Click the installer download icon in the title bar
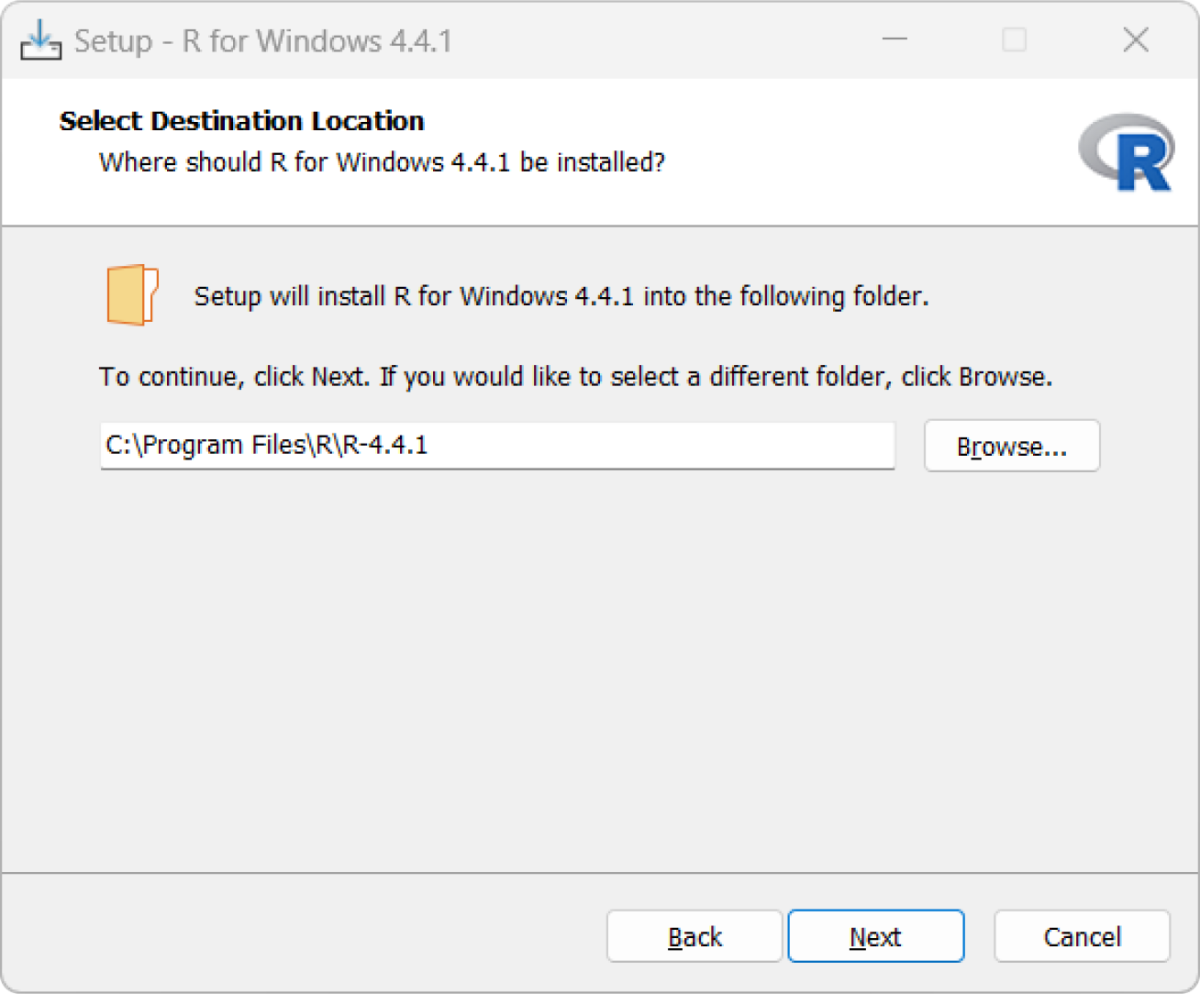 pyautogui.click(x=40, y=40)
